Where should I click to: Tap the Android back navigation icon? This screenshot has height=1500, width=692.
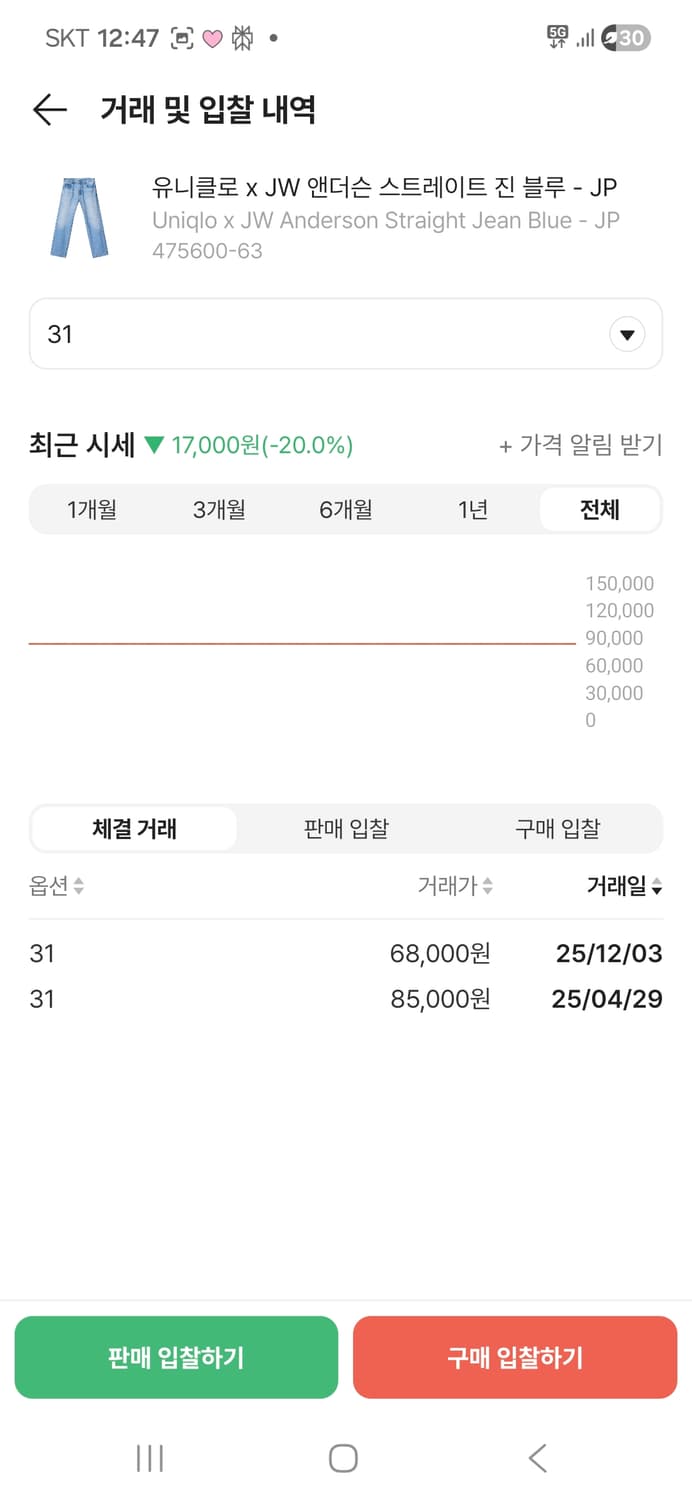pyautogui.click(x=537, y=1458)
